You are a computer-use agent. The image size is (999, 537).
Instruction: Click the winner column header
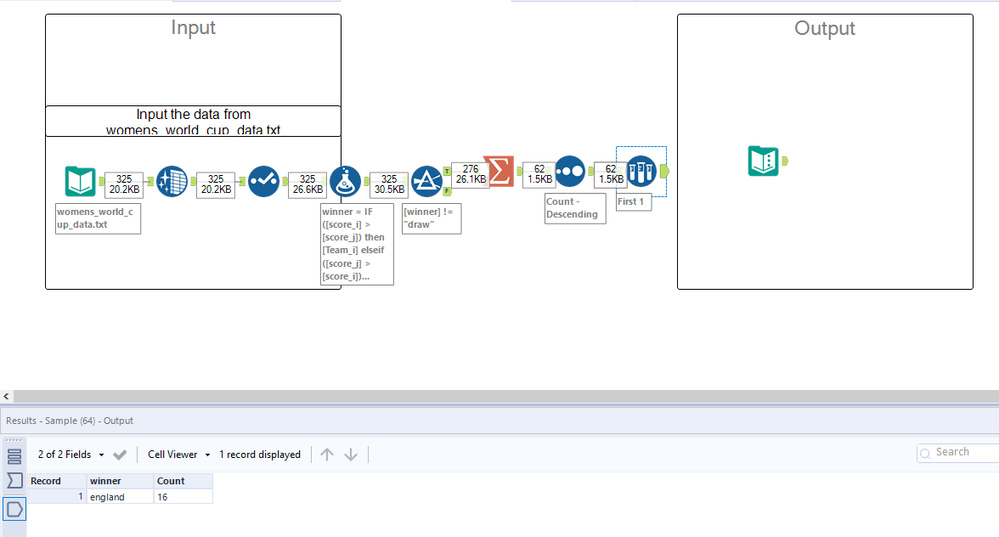pyautogui.click(x=120, y=481)
